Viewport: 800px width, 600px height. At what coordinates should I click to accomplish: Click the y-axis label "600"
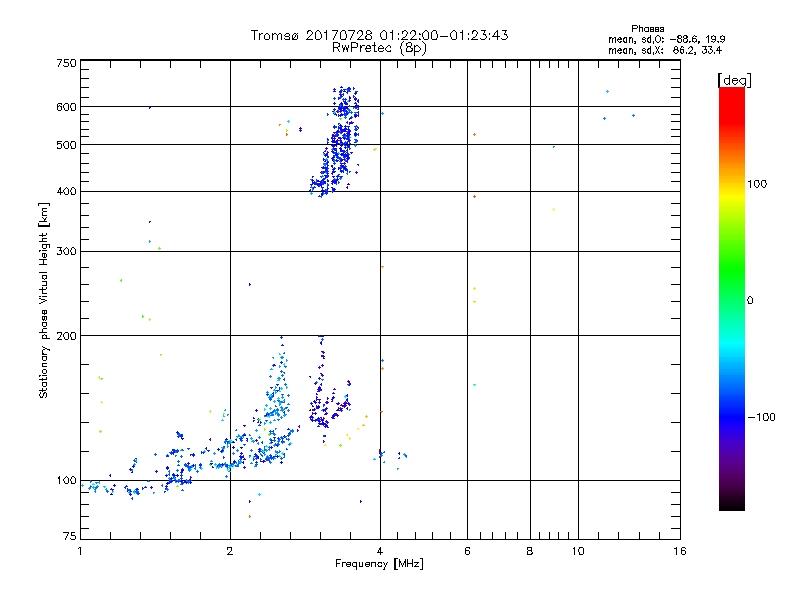[66, 107]
